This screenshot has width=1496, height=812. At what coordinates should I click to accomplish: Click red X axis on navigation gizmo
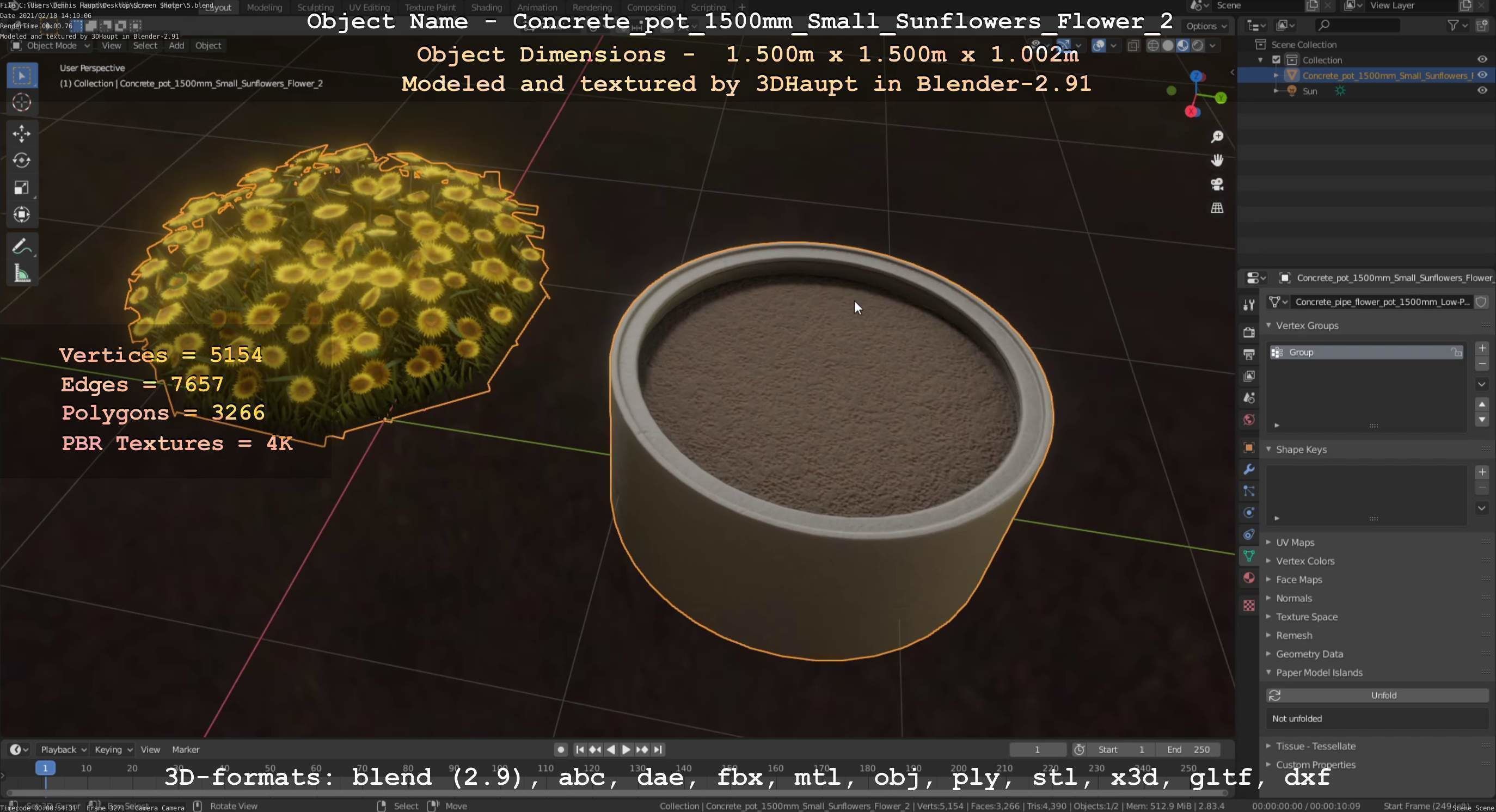point(1192,112)
